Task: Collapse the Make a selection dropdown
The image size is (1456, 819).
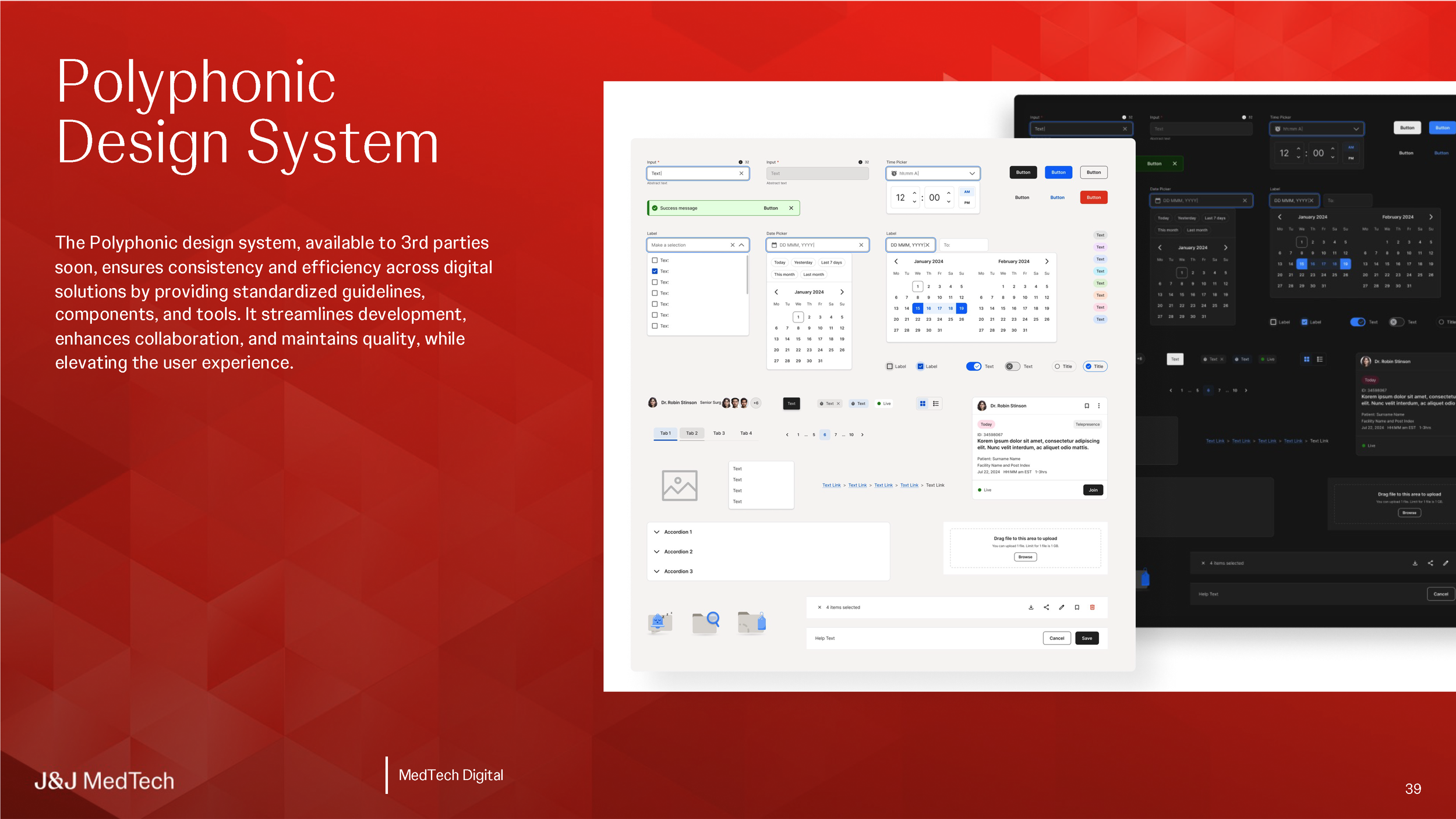Action: (x=741, y=245)
